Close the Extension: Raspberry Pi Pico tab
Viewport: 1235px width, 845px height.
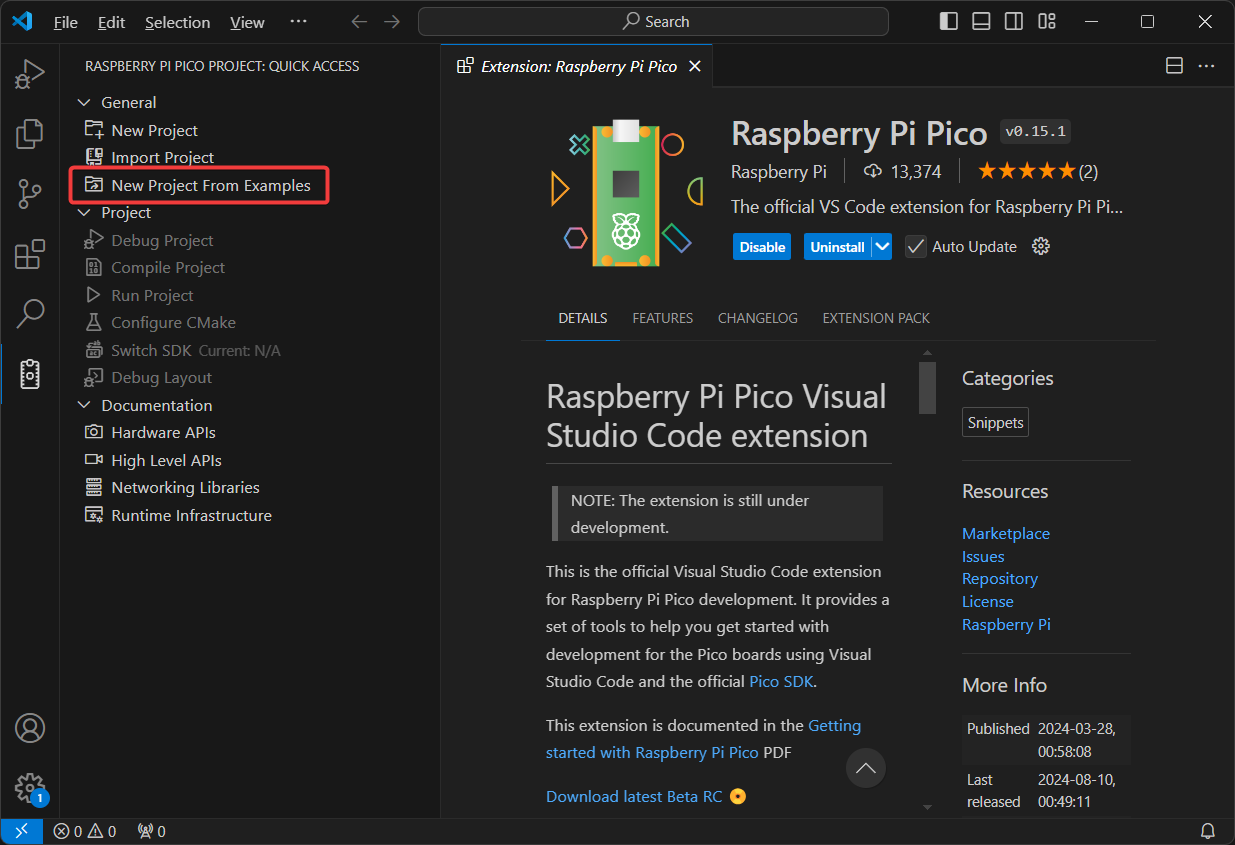click(695, 66)
